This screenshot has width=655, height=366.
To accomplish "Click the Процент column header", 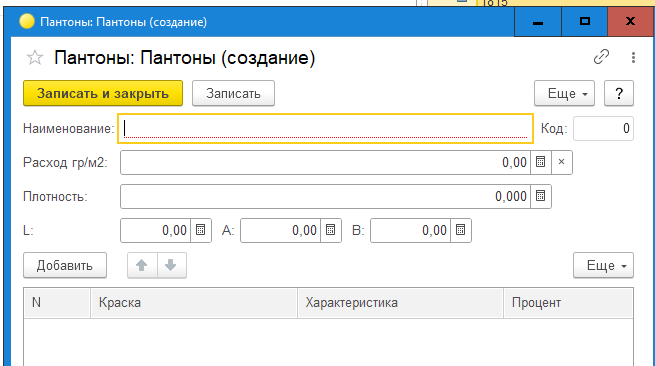I will [569, 302].
